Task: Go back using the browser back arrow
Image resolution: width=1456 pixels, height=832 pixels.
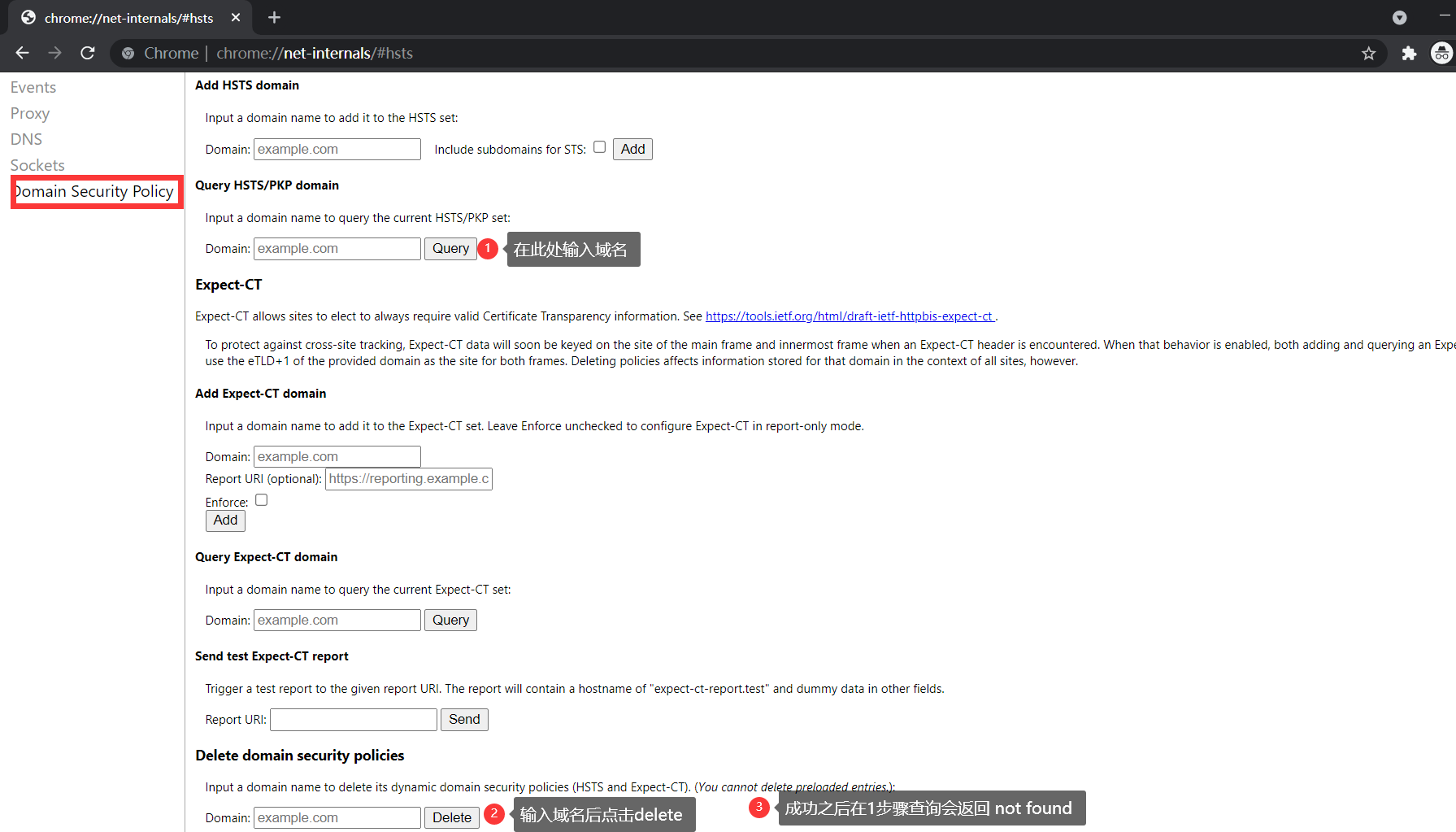Action: click(x=22, y=53)
